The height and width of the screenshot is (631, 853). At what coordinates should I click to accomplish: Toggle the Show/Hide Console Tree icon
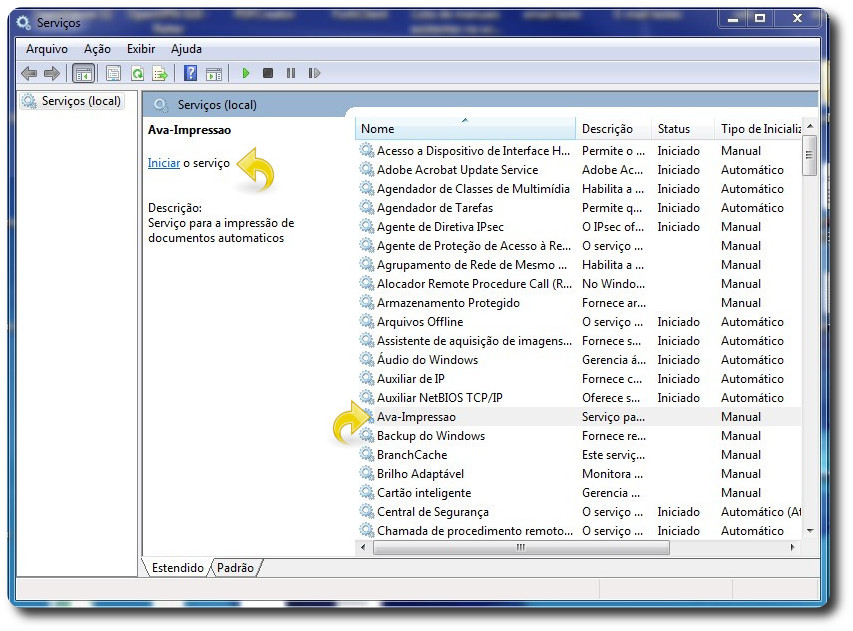click(x=83, y=73)
